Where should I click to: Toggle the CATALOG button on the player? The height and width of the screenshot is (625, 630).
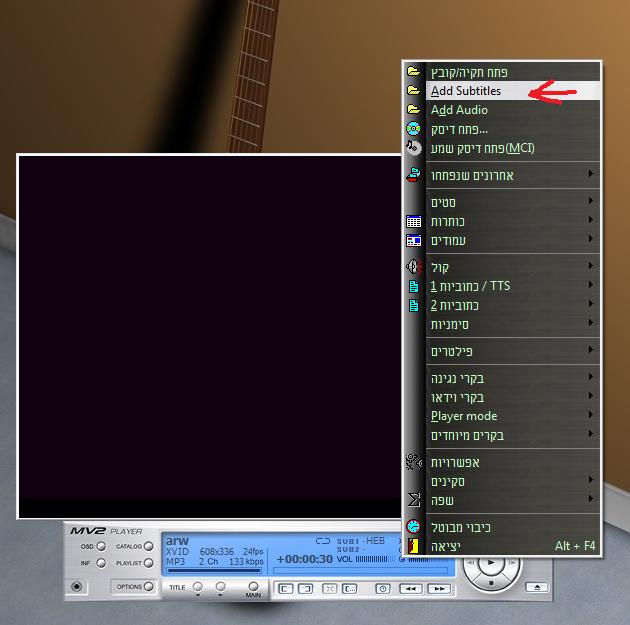[148, 547]
